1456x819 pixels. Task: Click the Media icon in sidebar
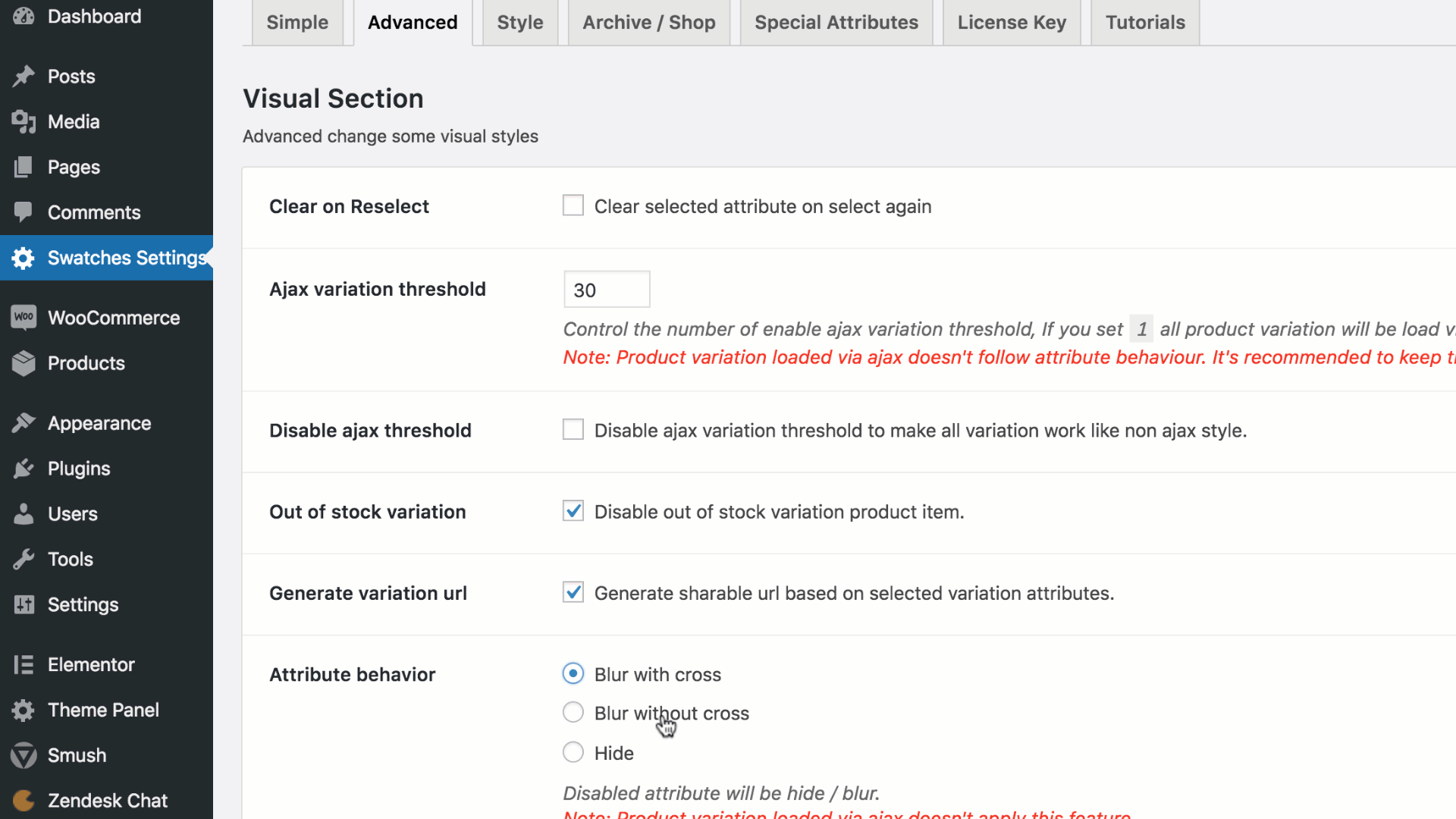click(24, 121)
